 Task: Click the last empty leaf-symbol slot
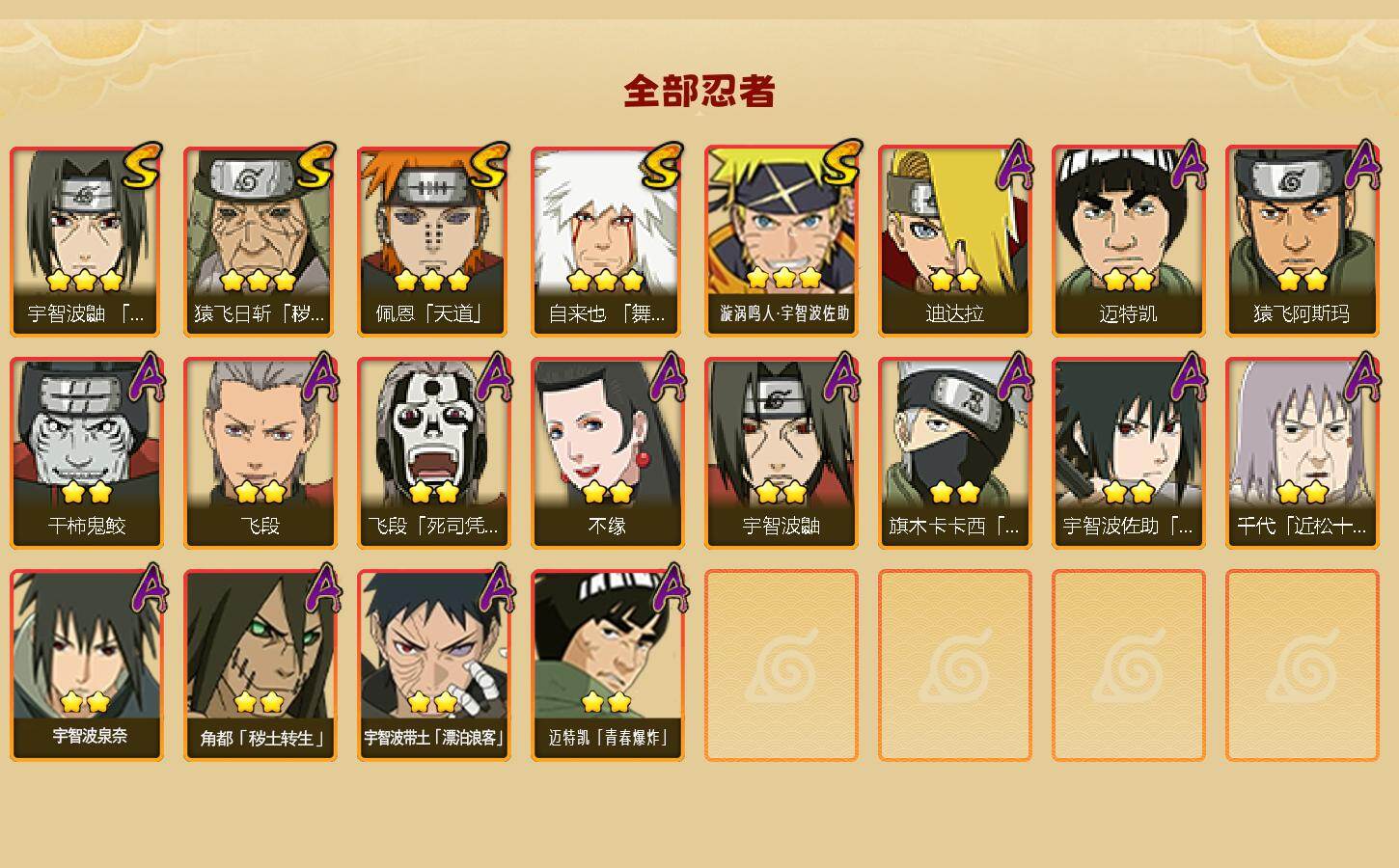(1302, 665)
